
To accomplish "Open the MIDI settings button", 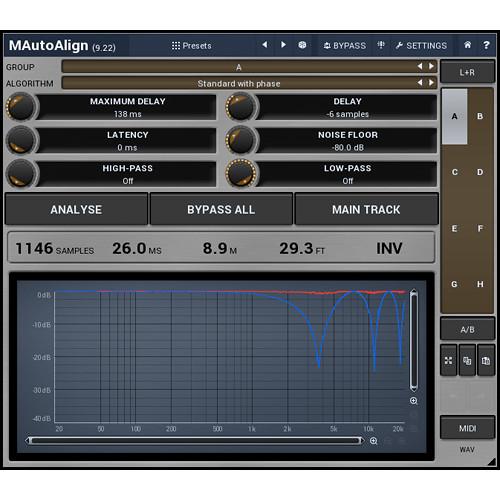I will point(467,428).
